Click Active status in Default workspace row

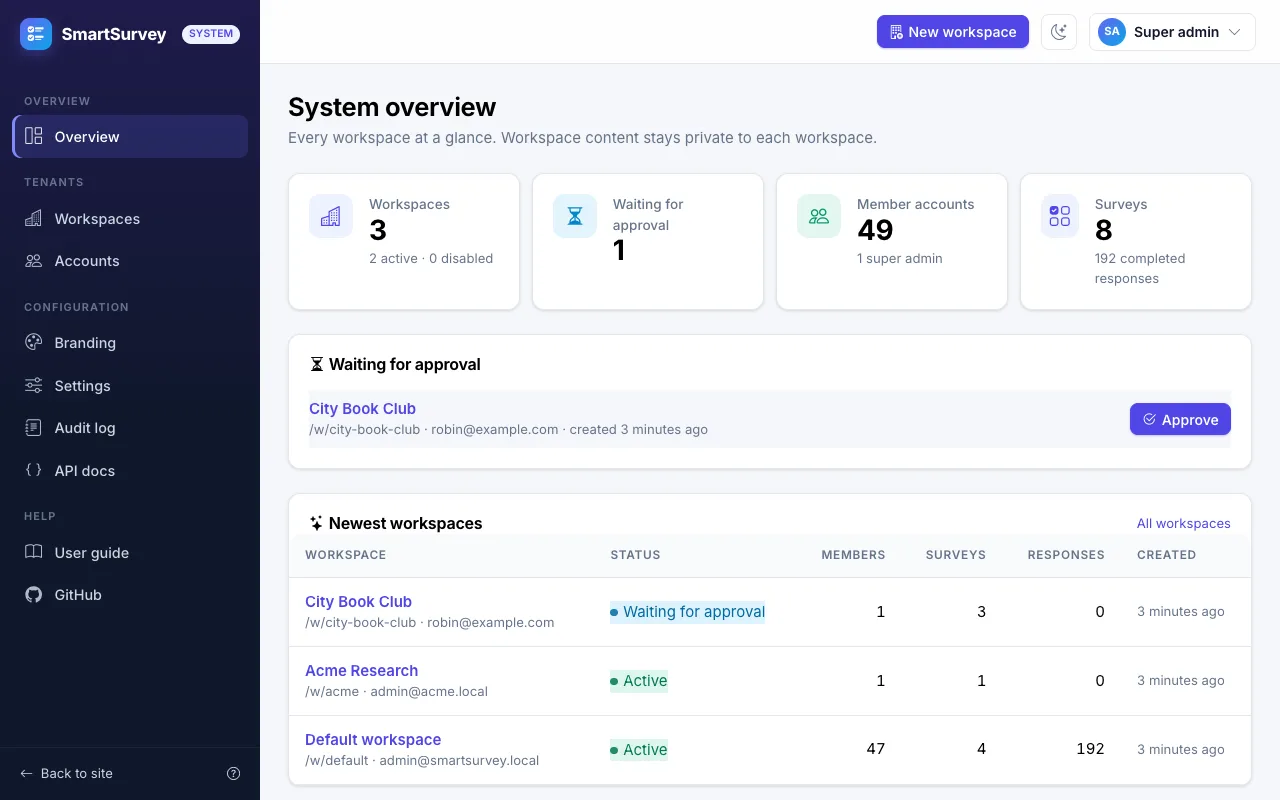(639, 750)
